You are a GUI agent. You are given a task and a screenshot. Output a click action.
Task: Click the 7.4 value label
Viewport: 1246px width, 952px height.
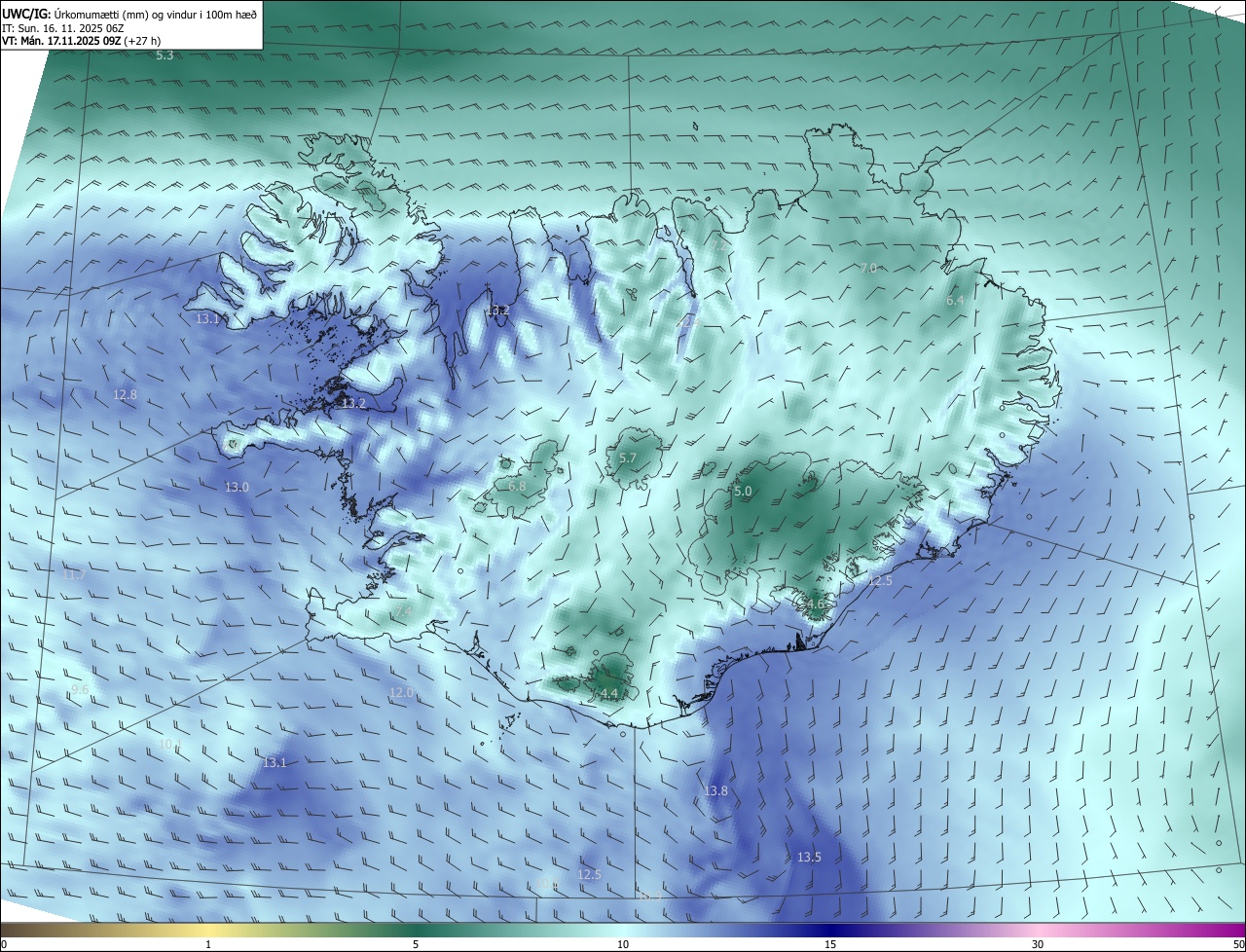[403, 610]
